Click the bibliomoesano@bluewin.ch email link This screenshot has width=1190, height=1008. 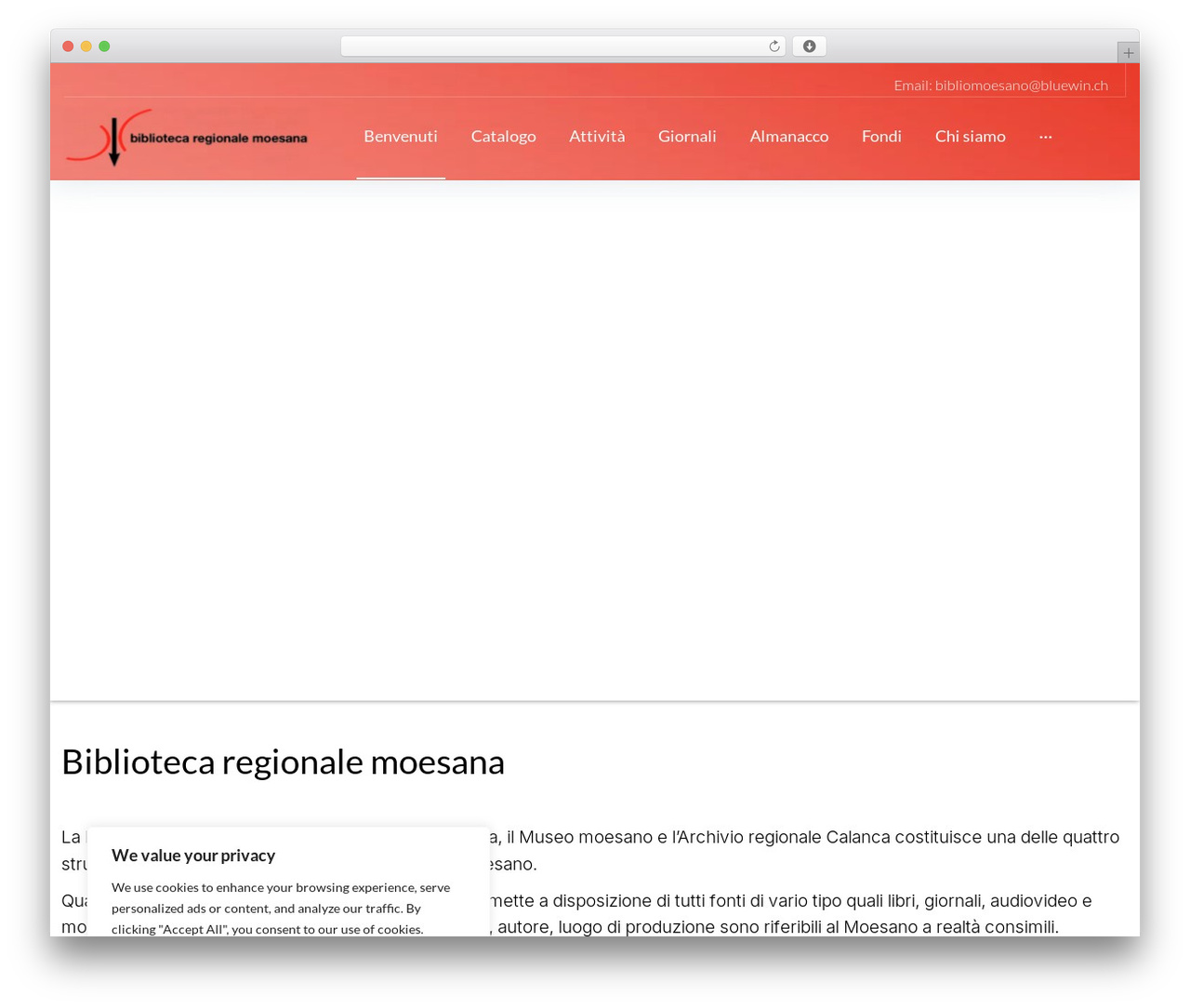[1021, 85]
